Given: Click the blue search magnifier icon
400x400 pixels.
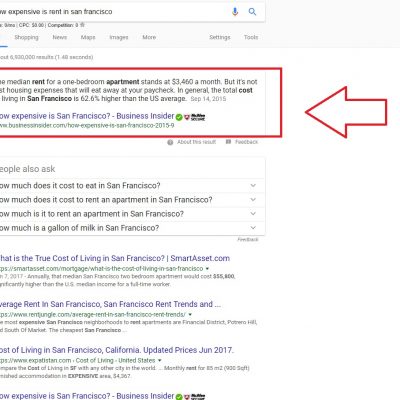Looking at the screenshot, I should tap(252, 12).
